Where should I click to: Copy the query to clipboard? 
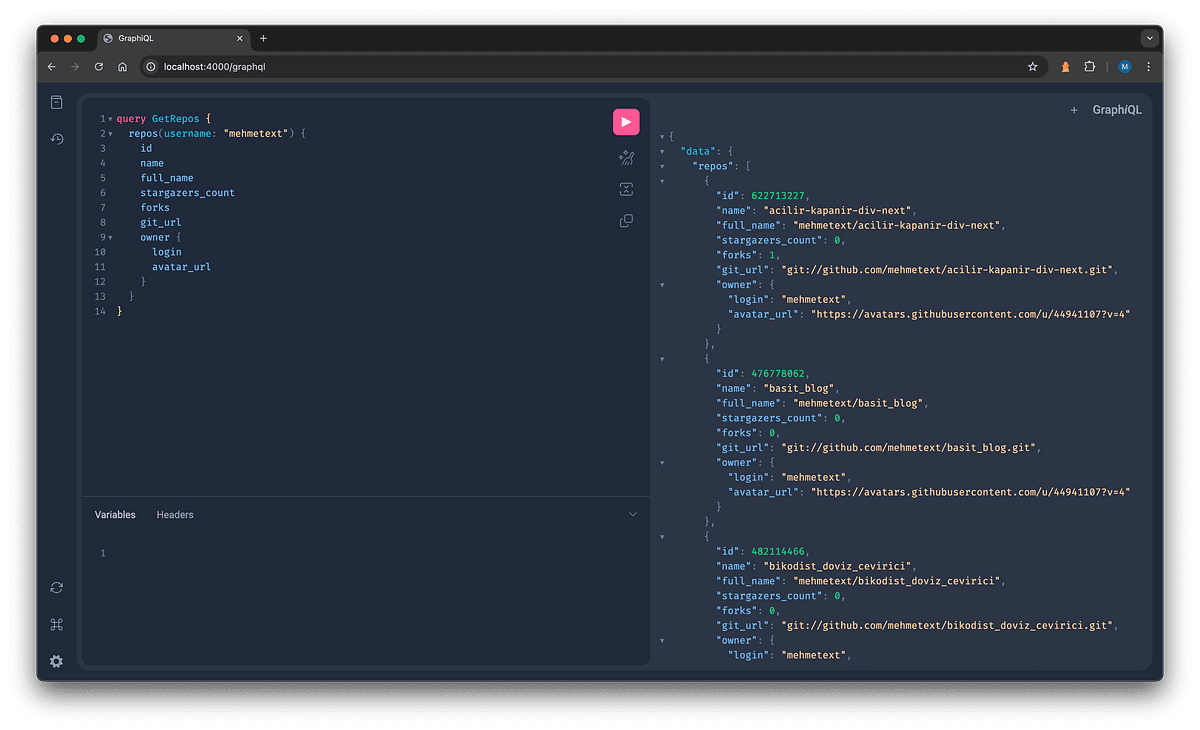pos(626,220)
